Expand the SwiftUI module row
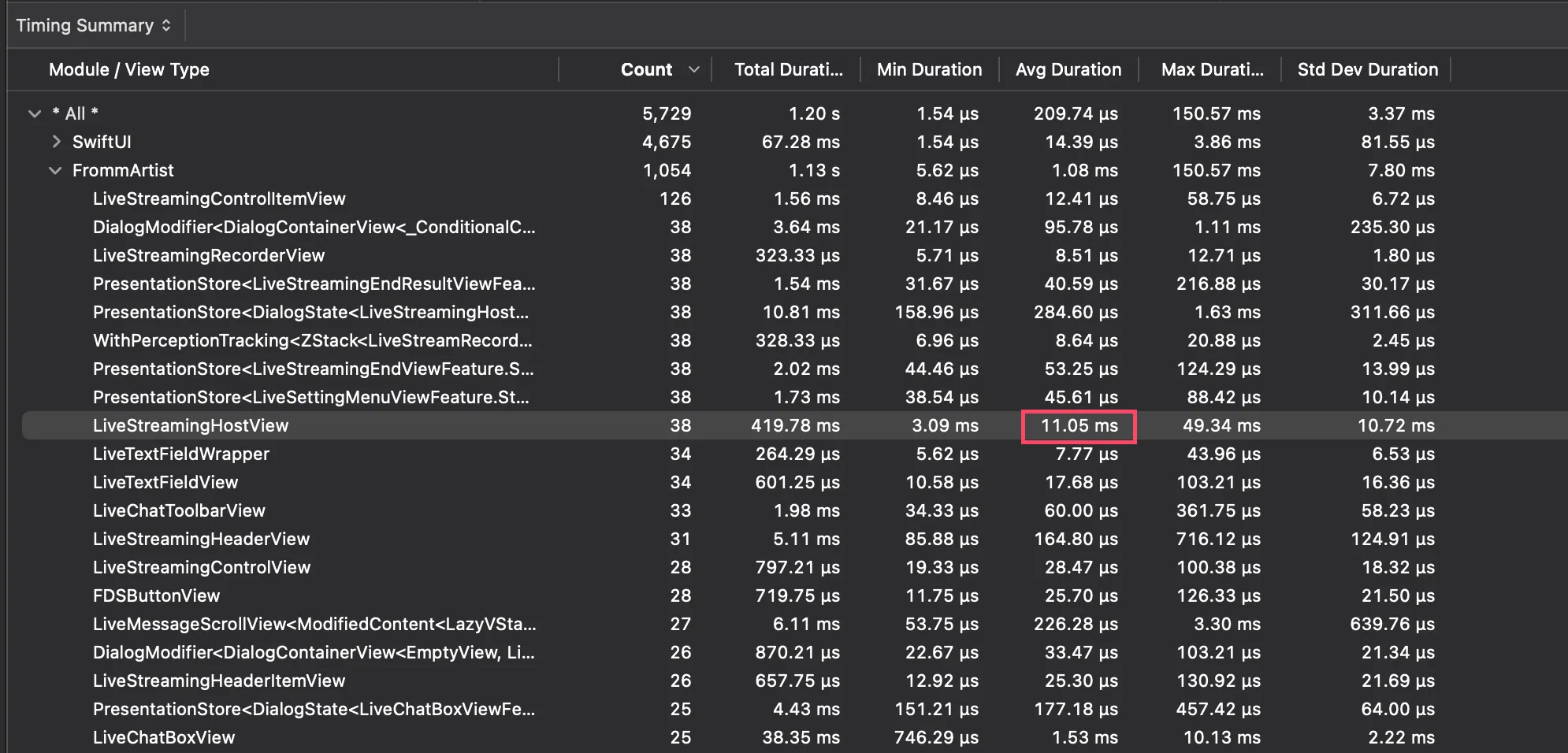 (x=56, y=142)
